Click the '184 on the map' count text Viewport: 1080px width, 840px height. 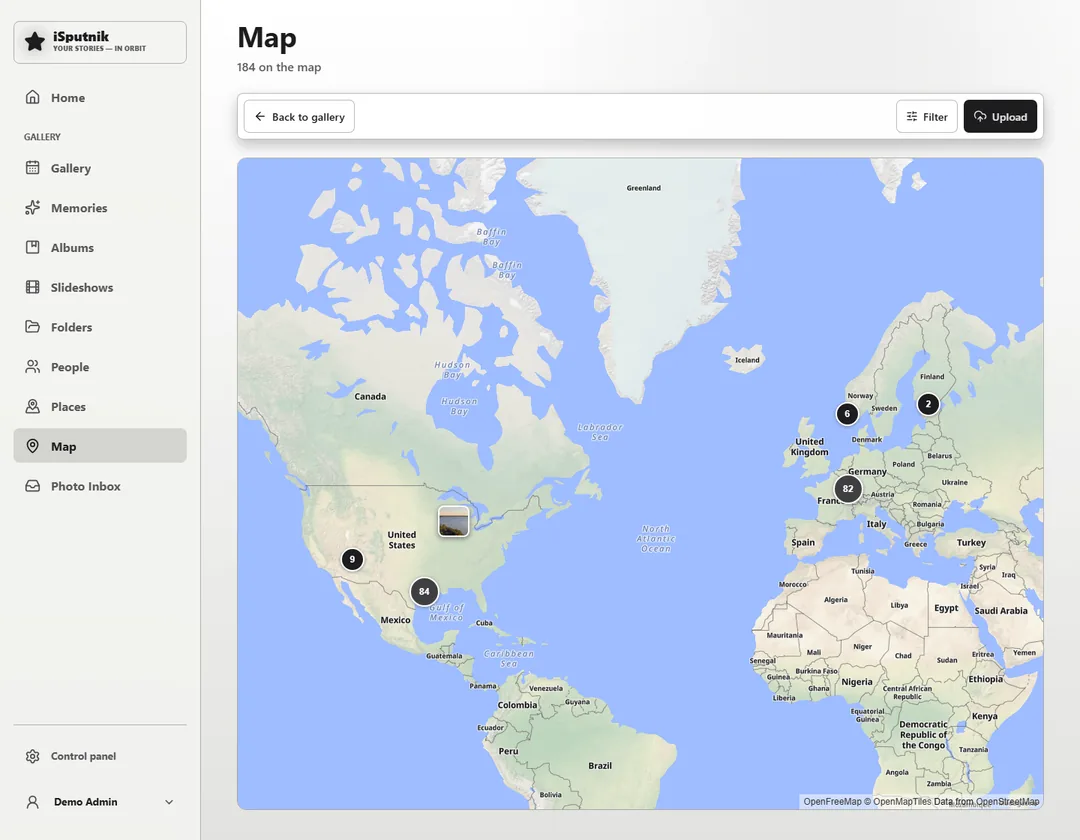pos(279,67)
